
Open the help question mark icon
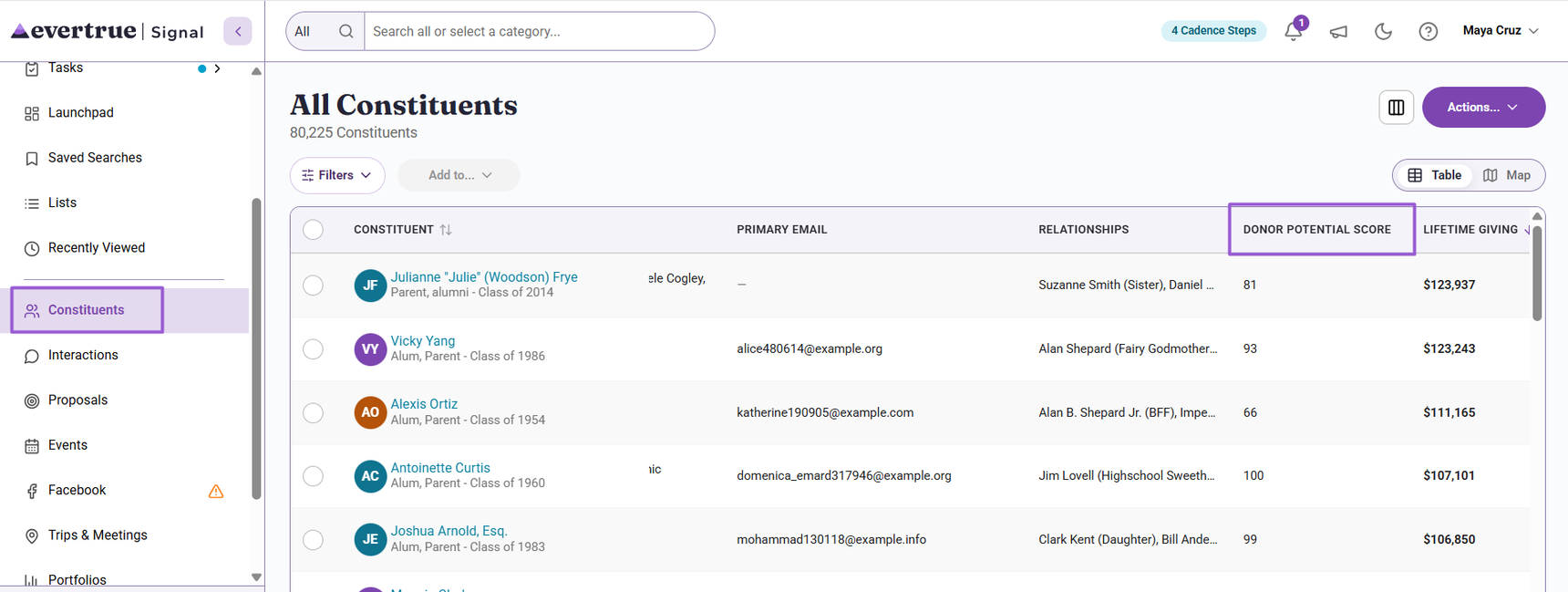pyautogui.click(x=1429, y=31)
